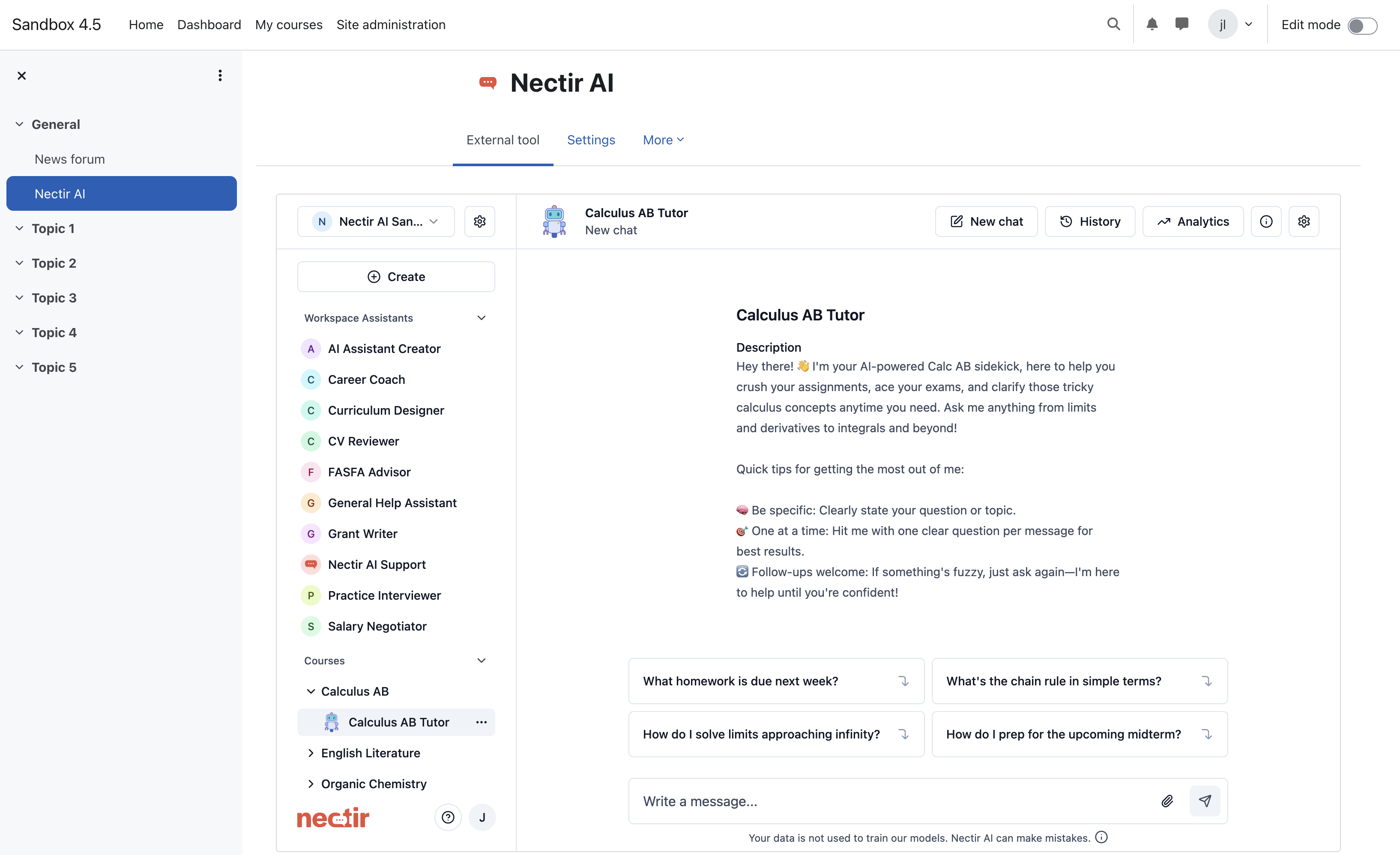This screenshot has height=855, width=1400.
Task: Start a New chat
Action: tap(986, 221)
